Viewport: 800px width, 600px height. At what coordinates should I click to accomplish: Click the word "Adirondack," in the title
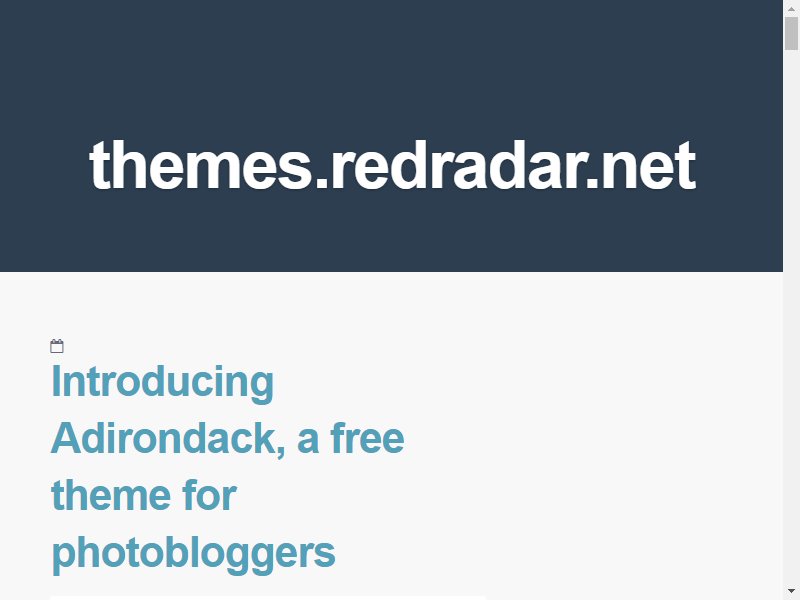[x=168, y=438]
